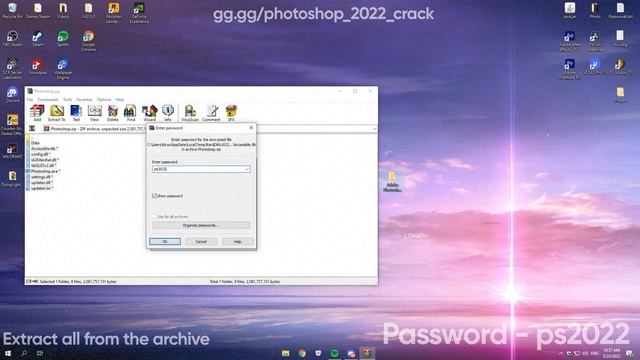Switch to Spotify on the taskbar
Image resolution: width=640 pixels, height=360 pixels.
(x=334, y=353)
